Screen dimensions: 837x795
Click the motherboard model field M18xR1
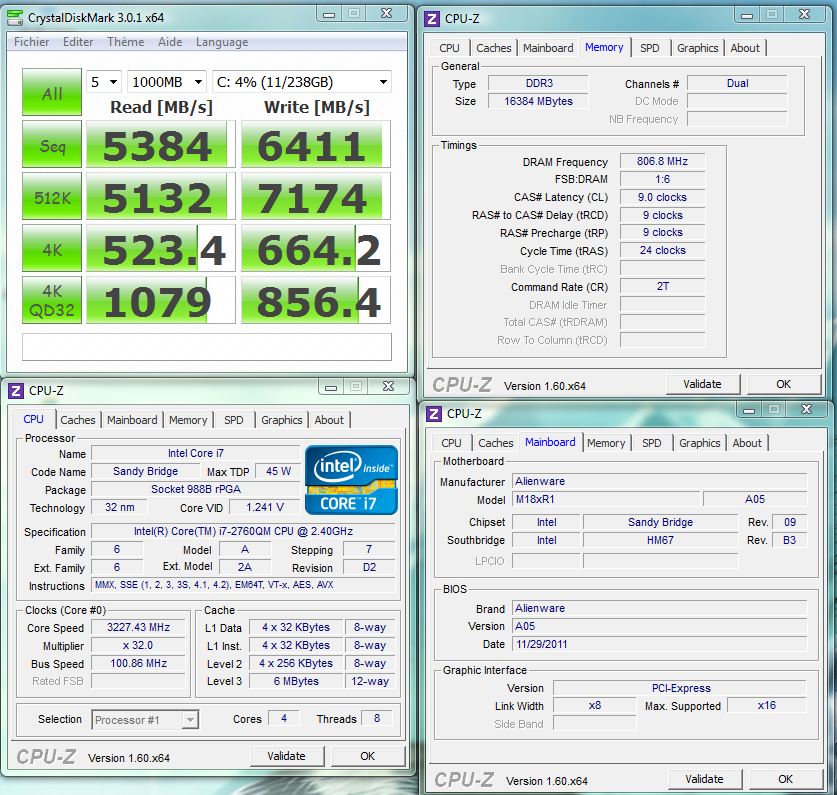tap(606, 499)
